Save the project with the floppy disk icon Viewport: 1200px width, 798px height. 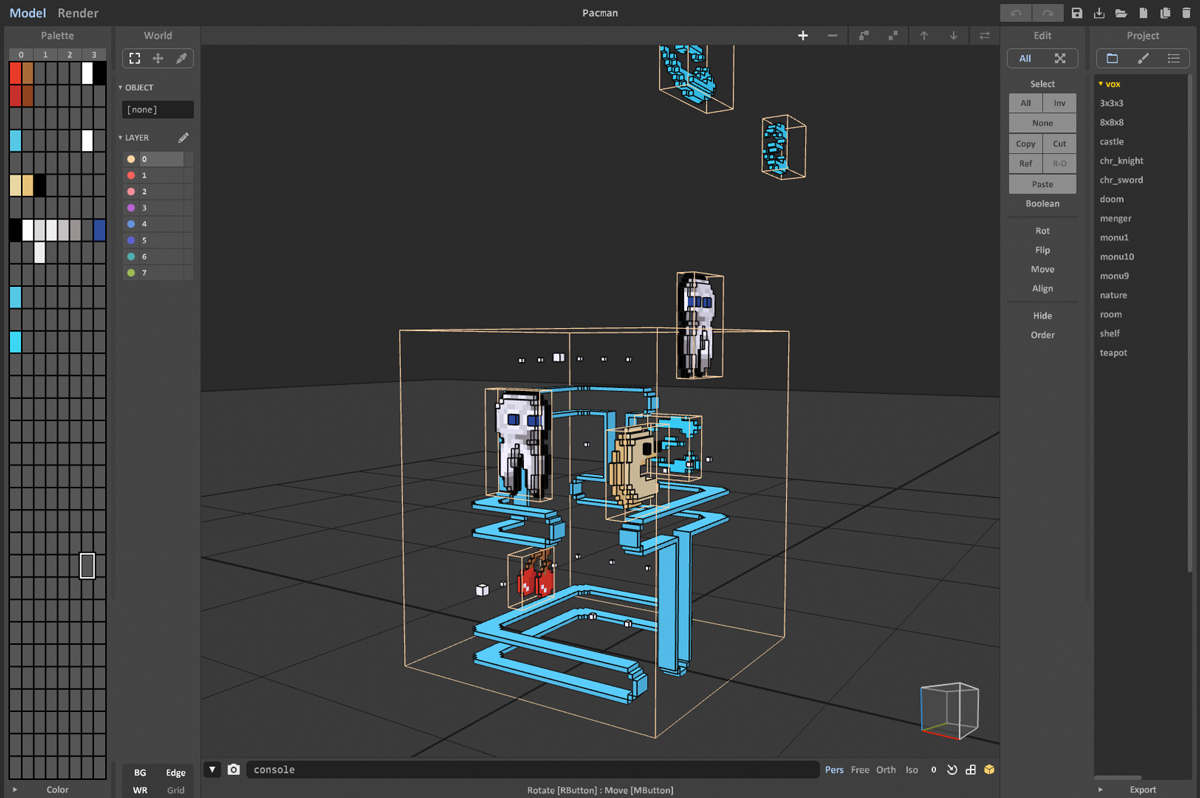point(1077,13)
